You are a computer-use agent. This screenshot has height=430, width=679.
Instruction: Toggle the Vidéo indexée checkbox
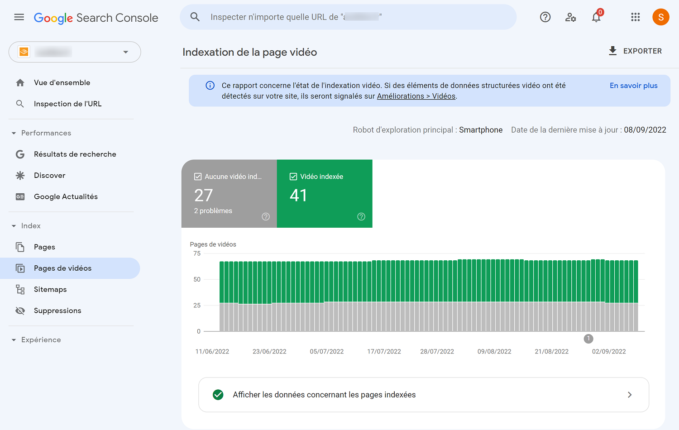[x=292, y=176]
